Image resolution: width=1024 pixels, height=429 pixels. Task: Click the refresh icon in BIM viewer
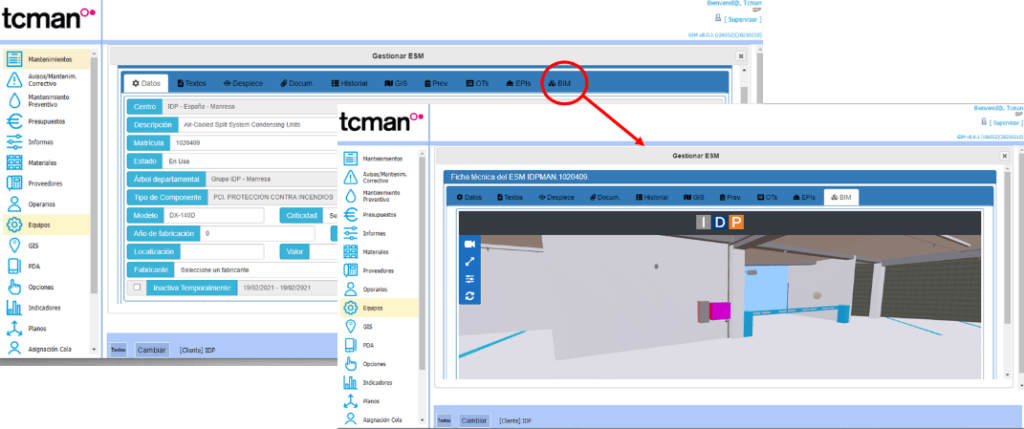[470, 296]
